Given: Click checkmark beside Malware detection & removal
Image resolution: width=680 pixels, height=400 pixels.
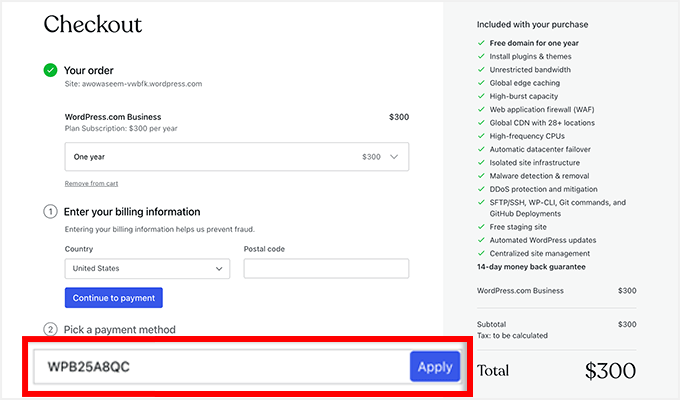Looking at the screenshot, I should 480,175.
